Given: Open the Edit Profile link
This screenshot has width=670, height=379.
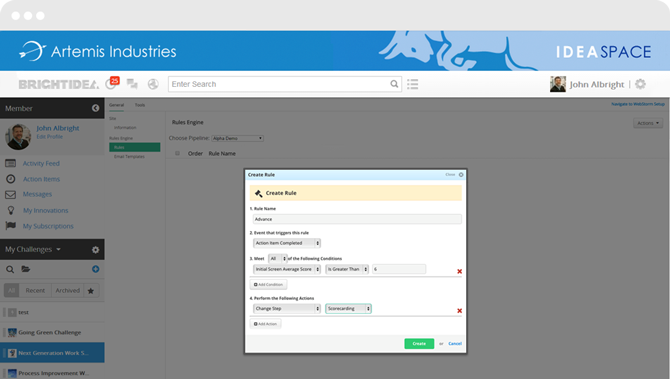Looking at the screenshot, I should [50, 137].
